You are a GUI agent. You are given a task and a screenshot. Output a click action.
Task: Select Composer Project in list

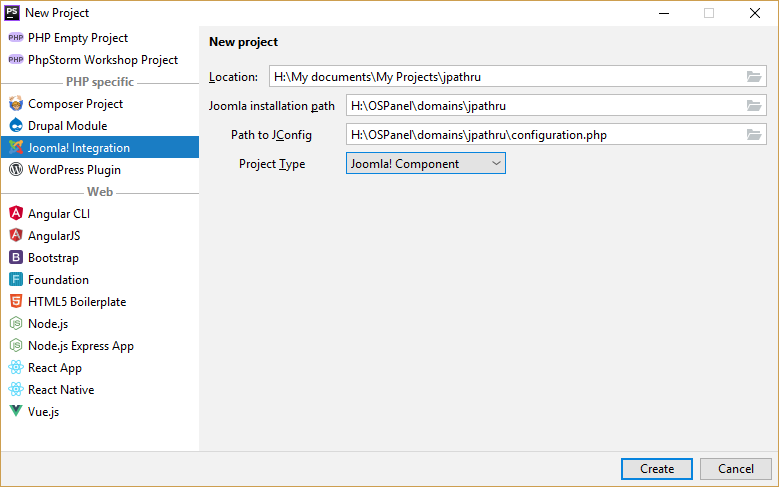click(100, 103)
